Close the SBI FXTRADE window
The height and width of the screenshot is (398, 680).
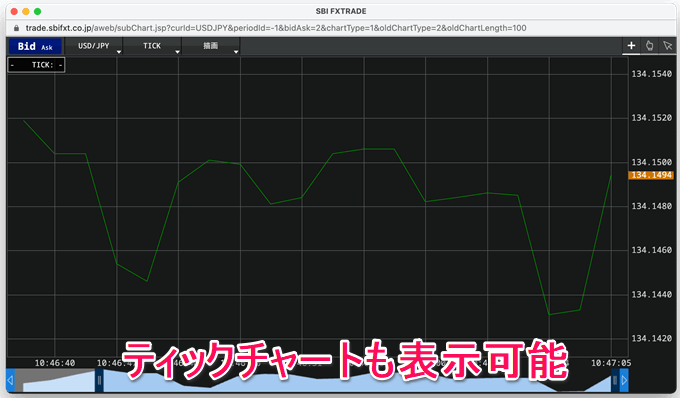point(14,11)
